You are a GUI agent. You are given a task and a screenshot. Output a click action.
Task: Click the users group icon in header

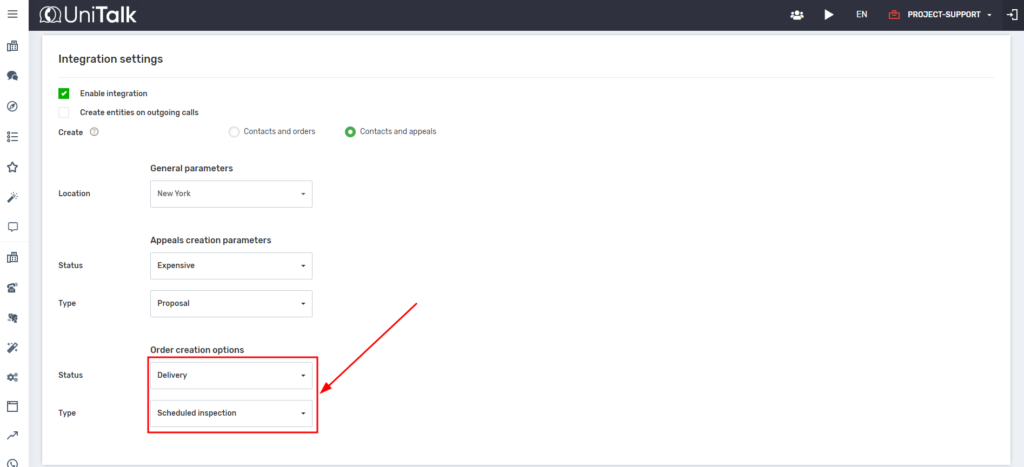pos(797,15)
